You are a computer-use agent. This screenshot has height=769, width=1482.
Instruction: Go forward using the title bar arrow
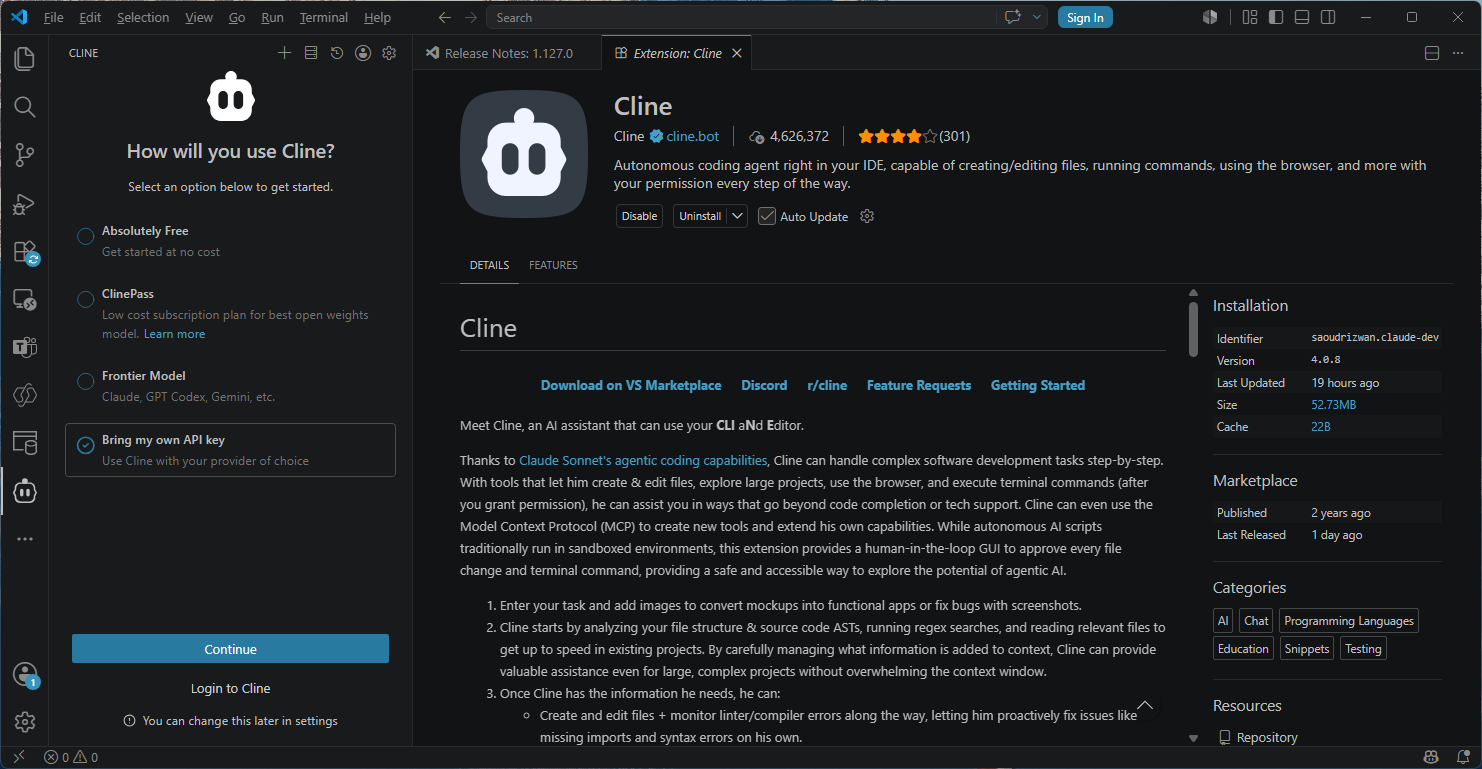point(471,17)
